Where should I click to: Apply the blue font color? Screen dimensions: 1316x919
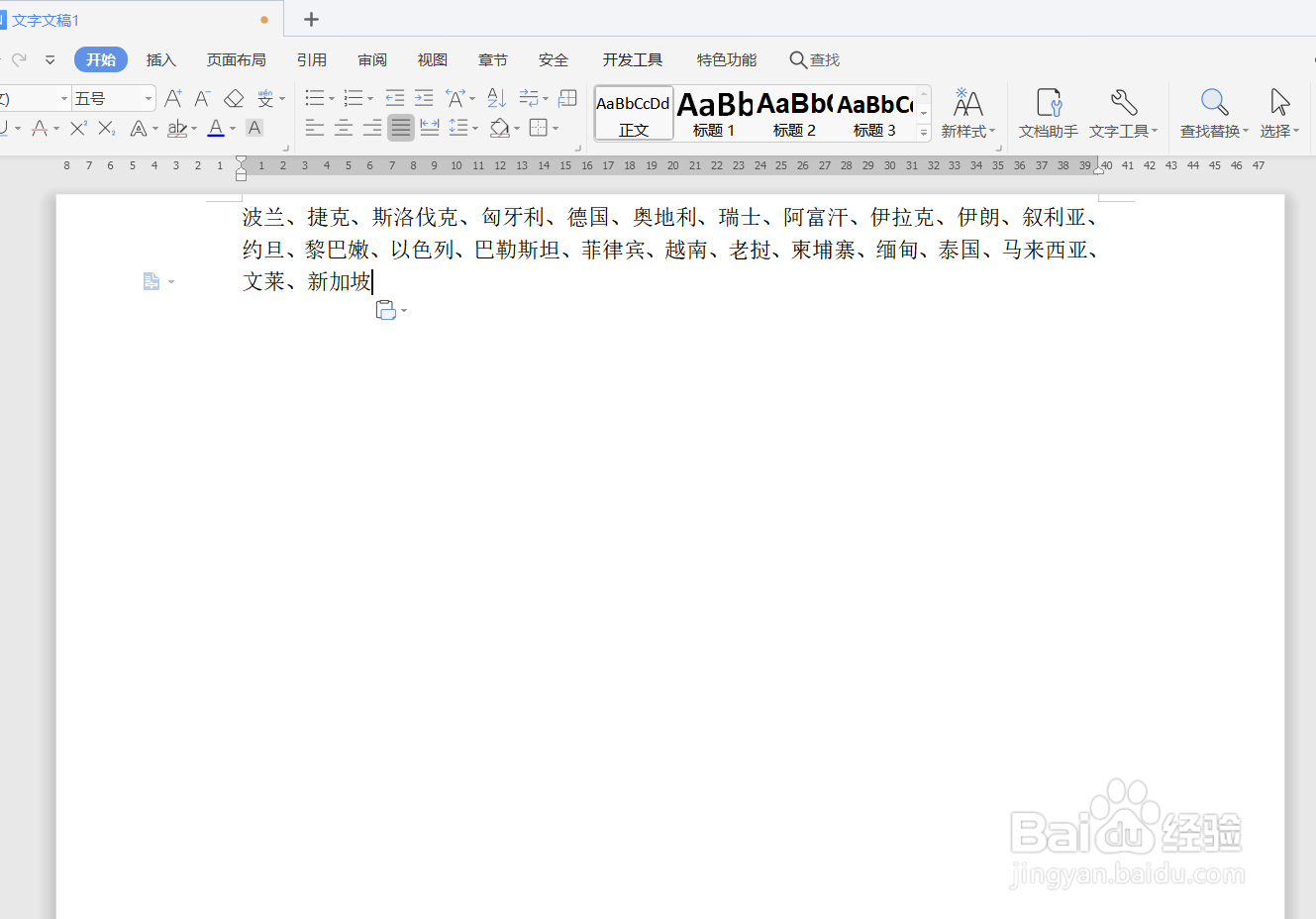coord(216,128)
